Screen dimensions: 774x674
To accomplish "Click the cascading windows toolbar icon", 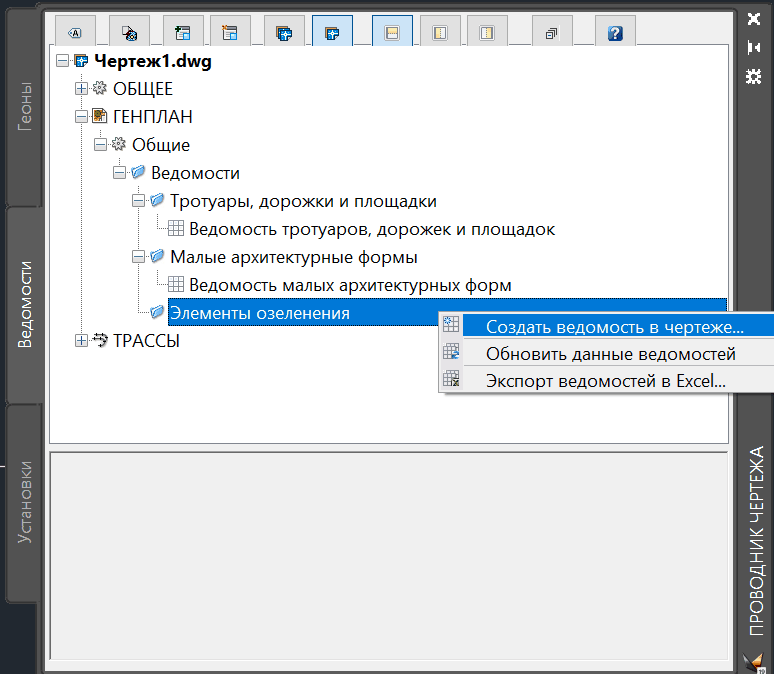I will [552, 33].
